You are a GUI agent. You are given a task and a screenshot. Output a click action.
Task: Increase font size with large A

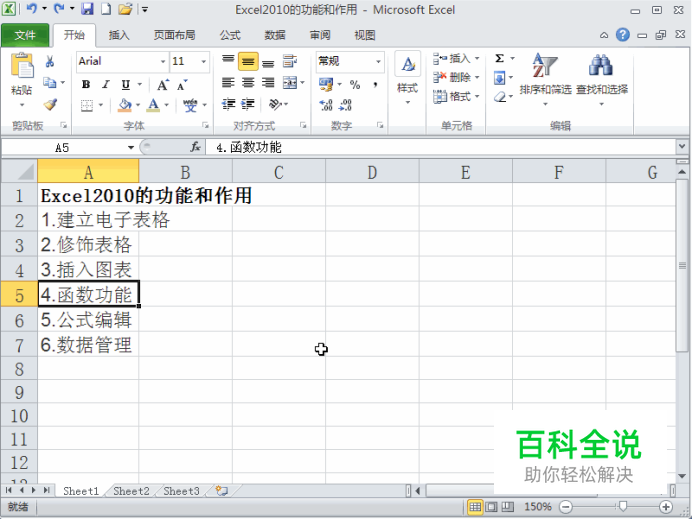[x=163, y=85]
